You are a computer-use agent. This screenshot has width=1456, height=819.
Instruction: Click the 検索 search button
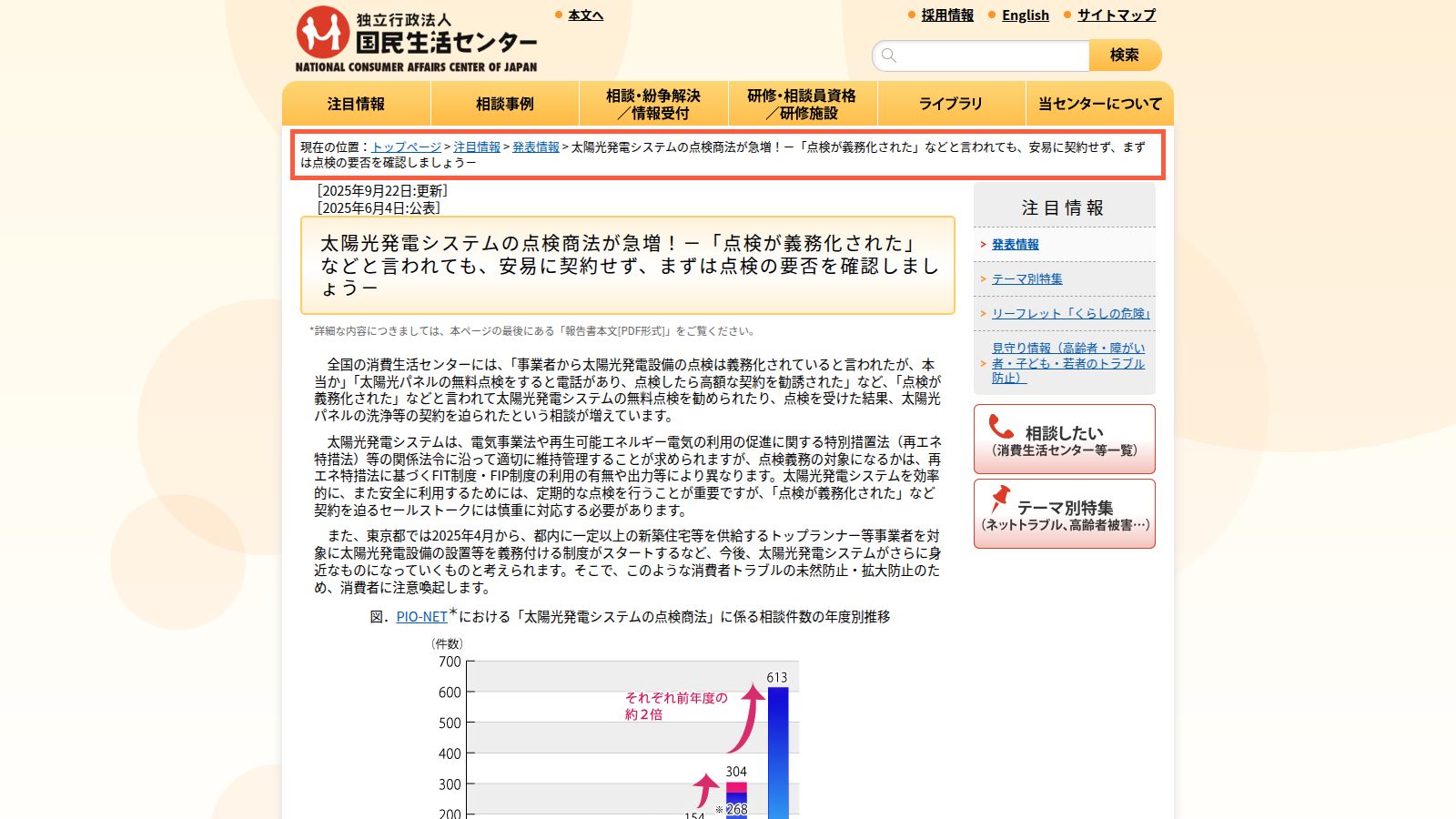1125,56
